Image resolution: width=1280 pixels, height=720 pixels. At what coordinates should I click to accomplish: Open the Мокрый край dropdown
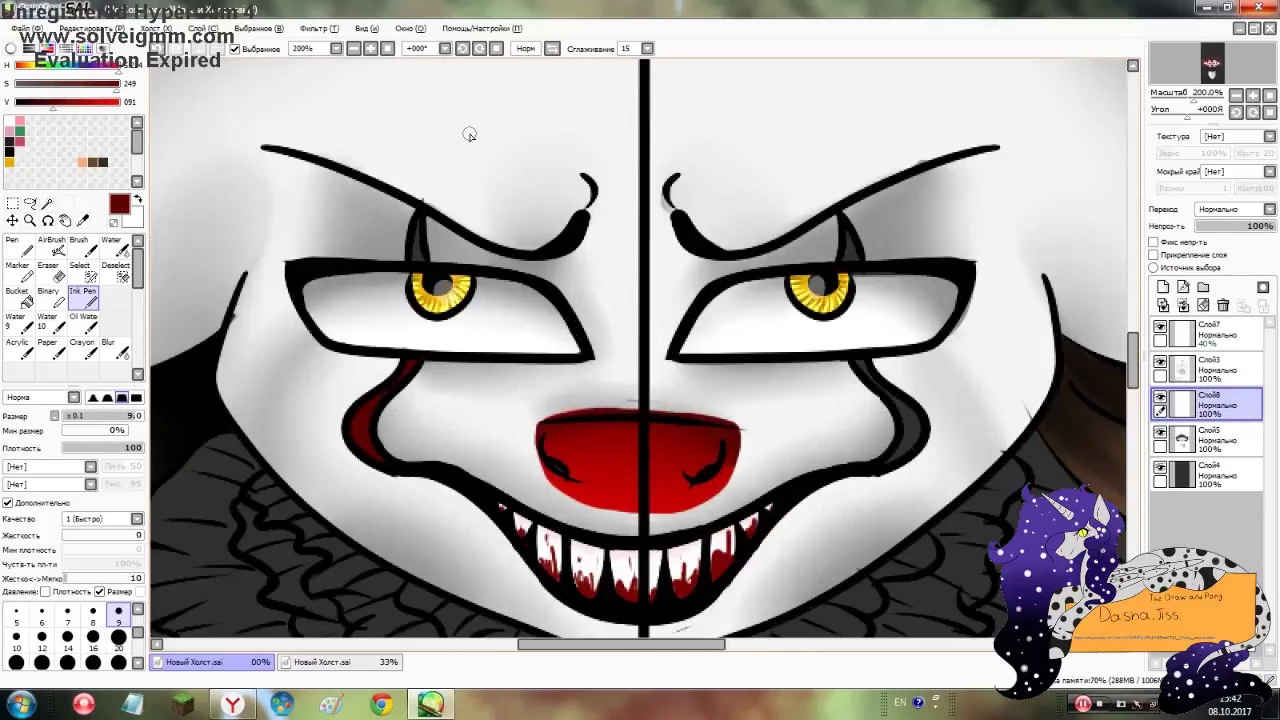pyautogui.click(x=1238, y=171)
